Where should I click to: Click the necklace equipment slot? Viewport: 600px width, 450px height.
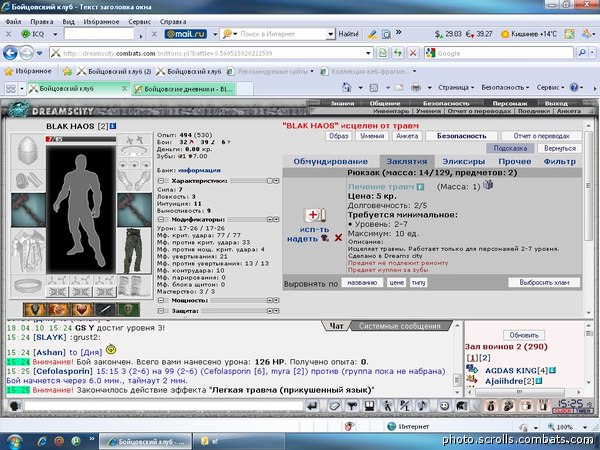pyautogui.click(x=134, y=151)
